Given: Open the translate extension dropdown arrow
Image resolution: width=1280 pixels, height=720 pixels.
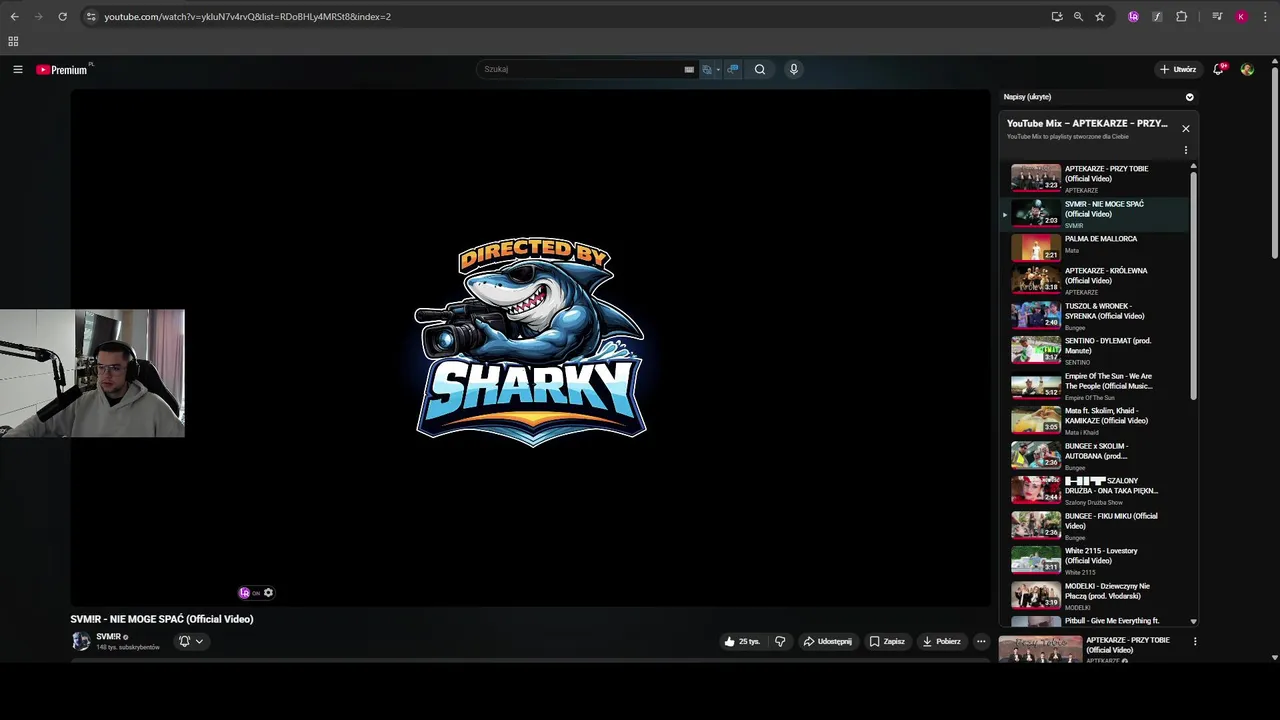Looking at the screenshot, I should (718, 69).
